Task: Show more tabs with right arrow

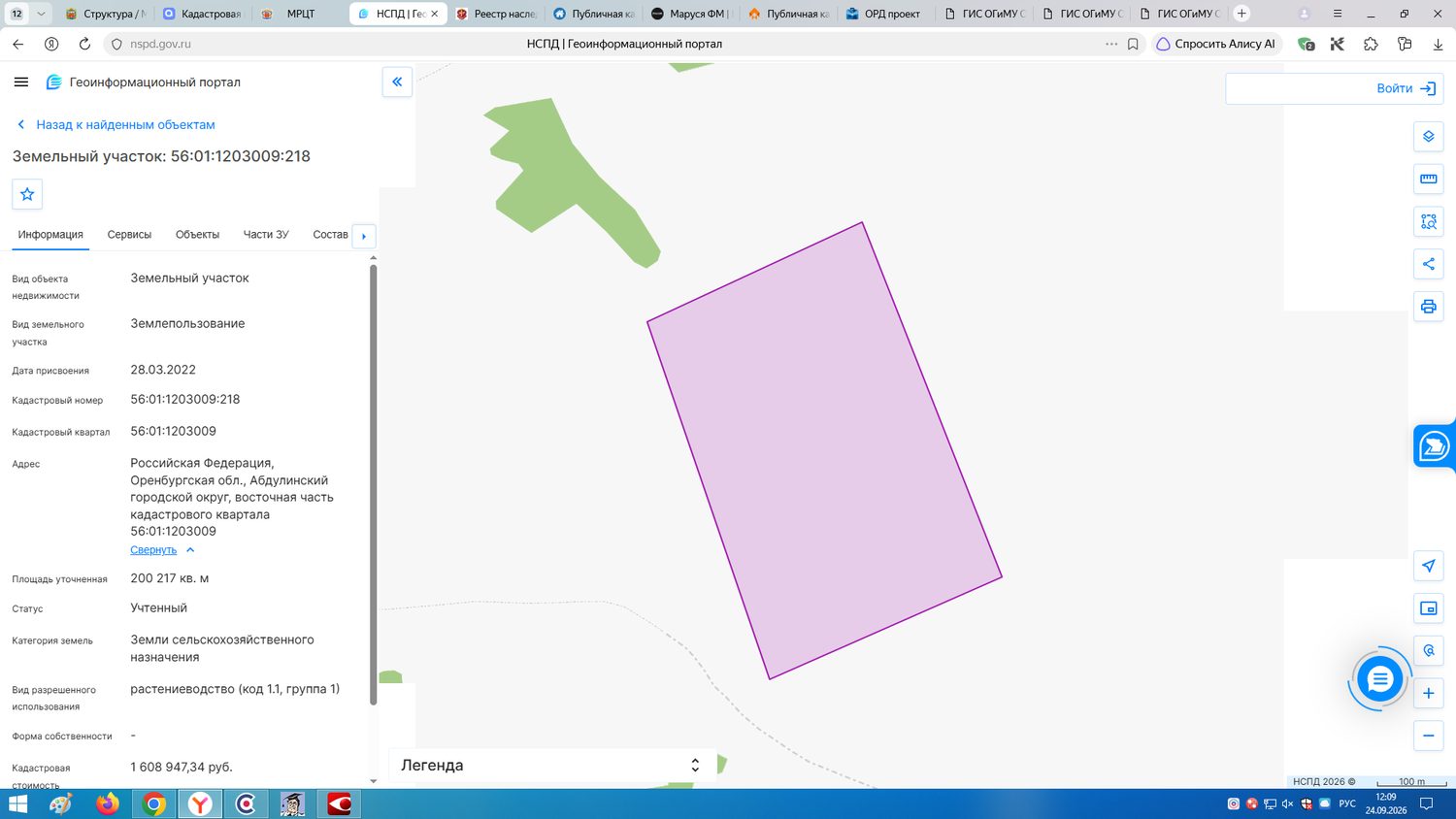Action: (x=364, y=236)
